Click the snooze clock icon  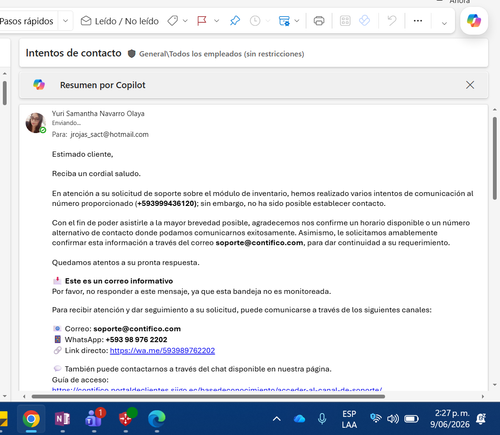click(x=255, y=21)
